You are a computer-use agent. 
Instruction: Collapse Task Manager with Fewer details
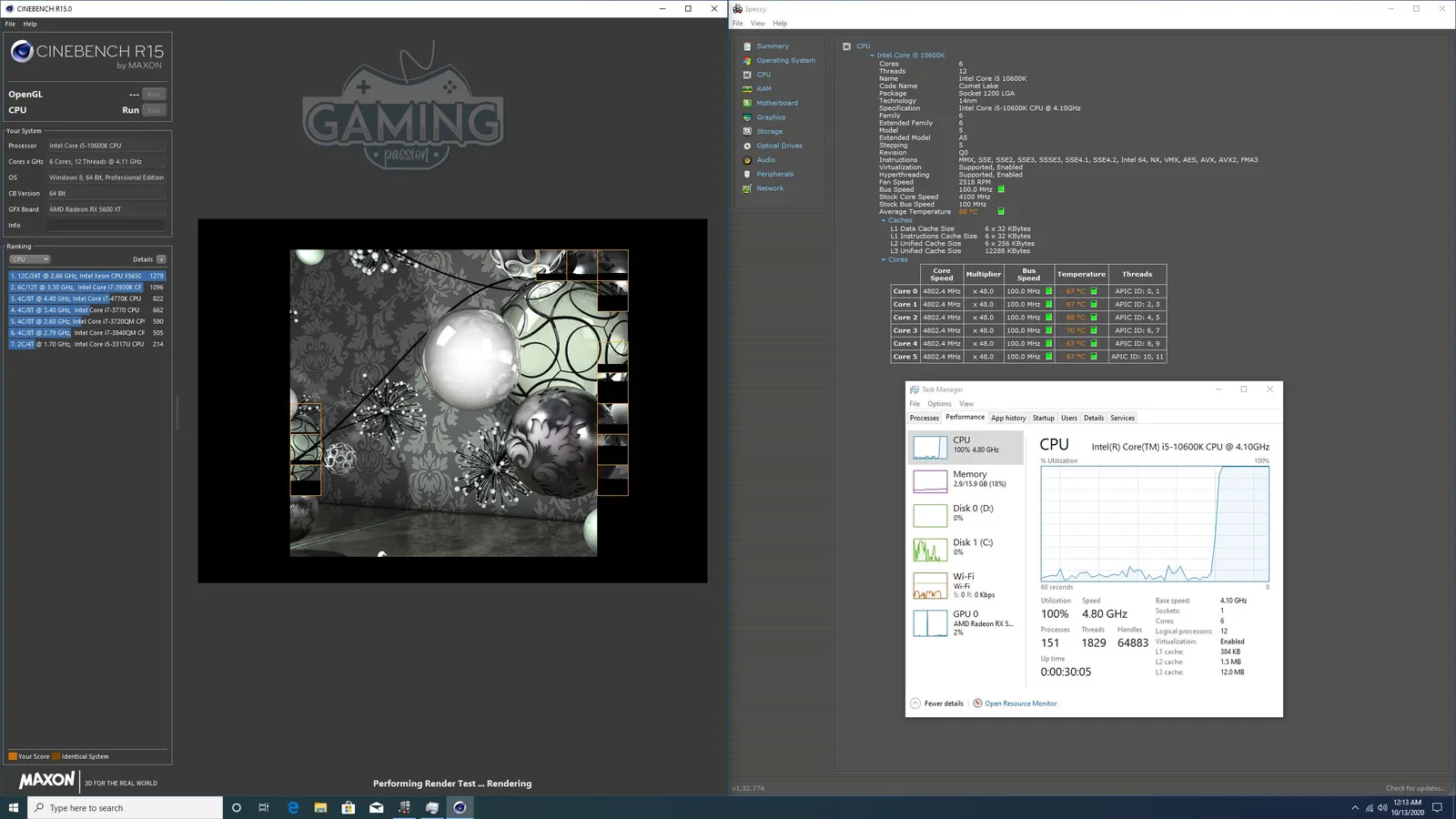936,703
